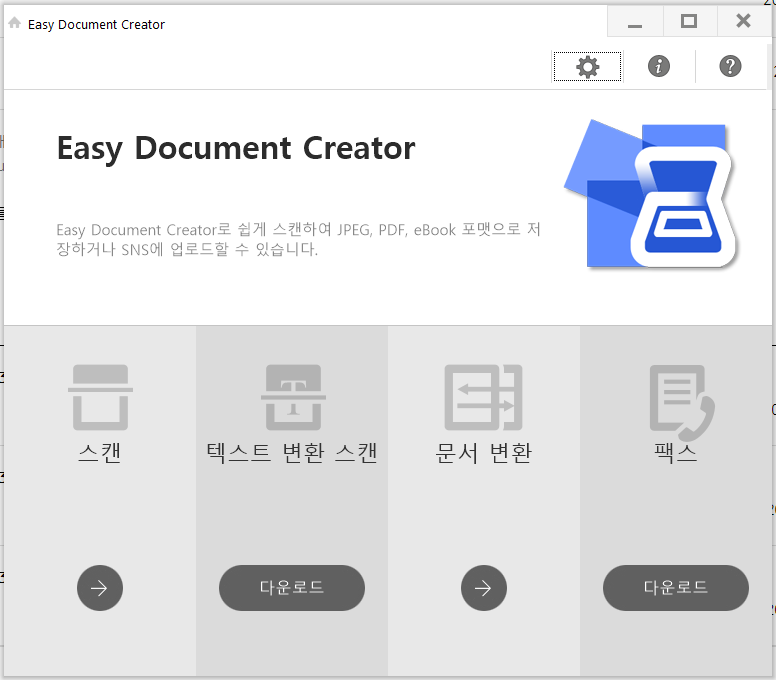Click 다운로드 under 텍스트 변환 스캔
This screenshot has width=776, height=680.
click(292, 588)
